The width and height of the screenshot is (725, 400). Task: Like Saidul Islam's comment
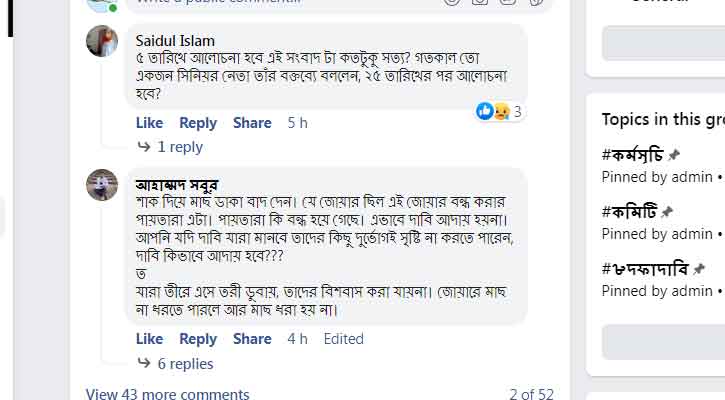tap(149, 123)
